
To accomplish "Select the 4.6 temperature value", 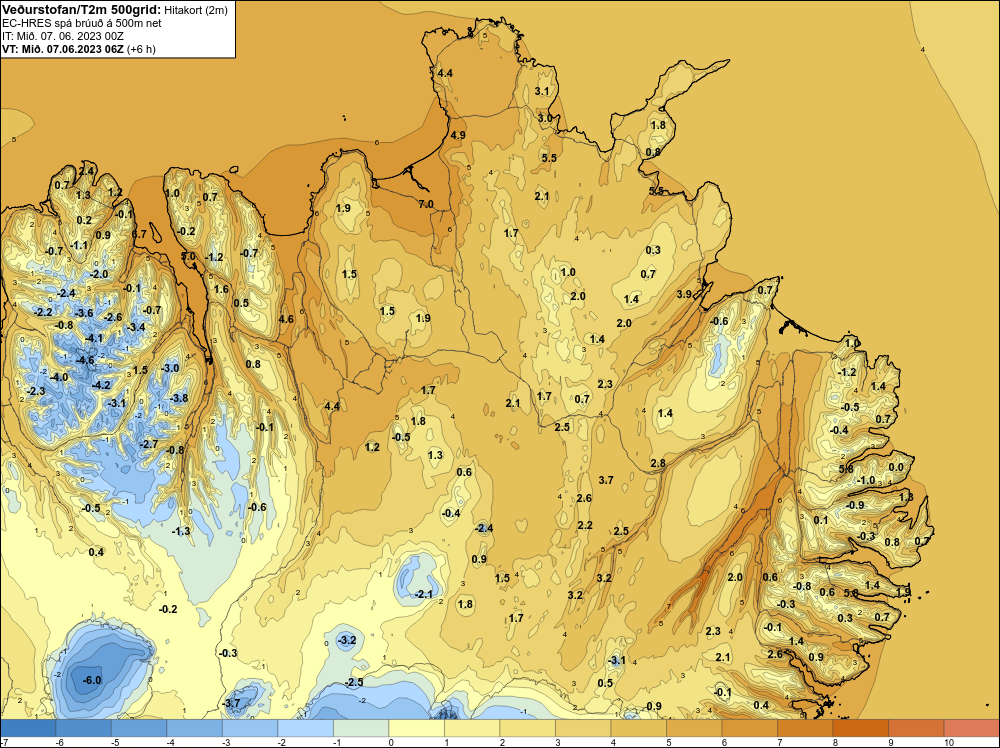I will click(286, 319).
